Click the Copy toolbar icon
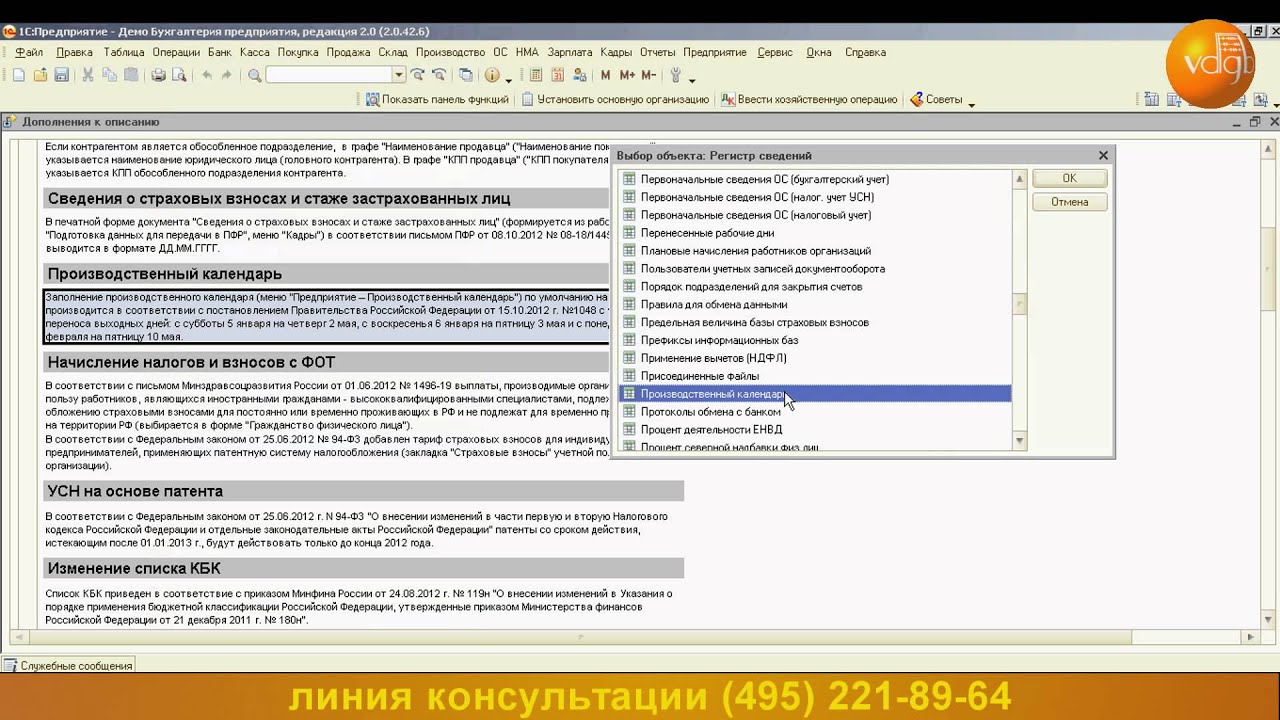The image size is (1280, 720). pyautogui.click(x=109, y=75)
